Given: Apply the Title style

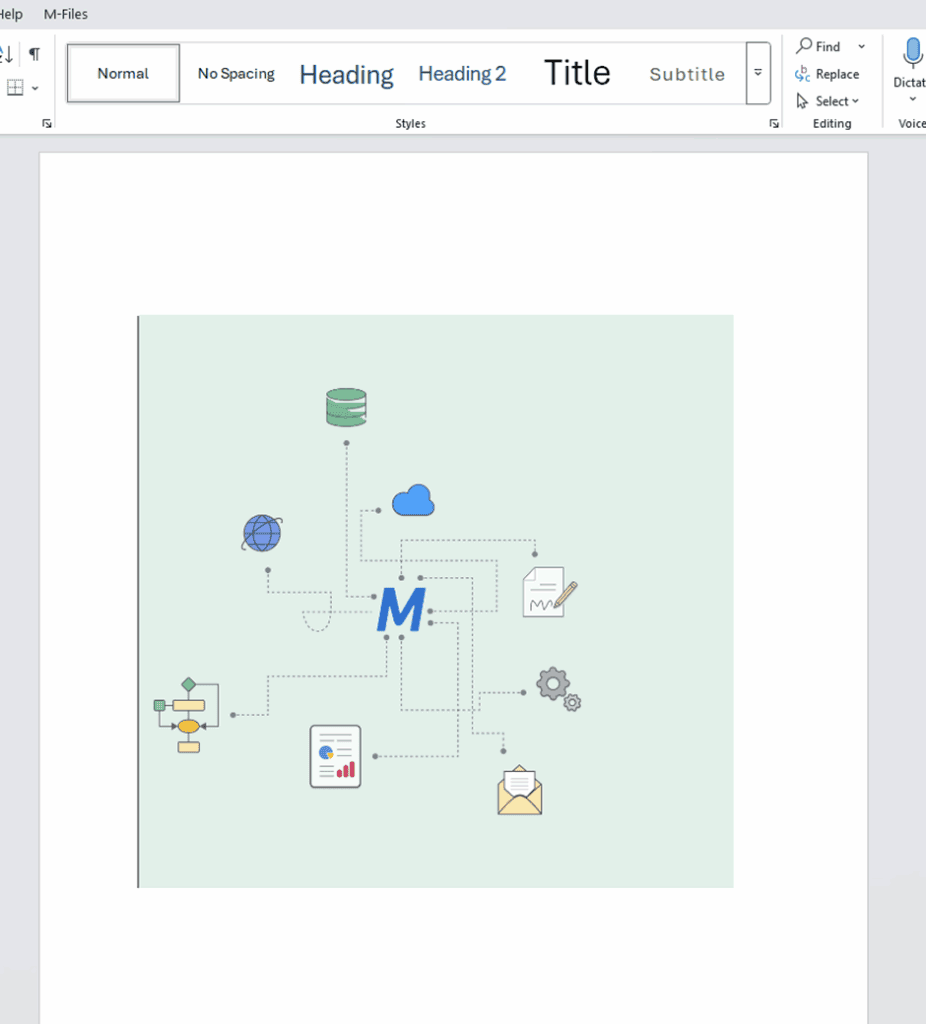Looking at the screenshot, I should pyautogui.click(x=577, y=73).
